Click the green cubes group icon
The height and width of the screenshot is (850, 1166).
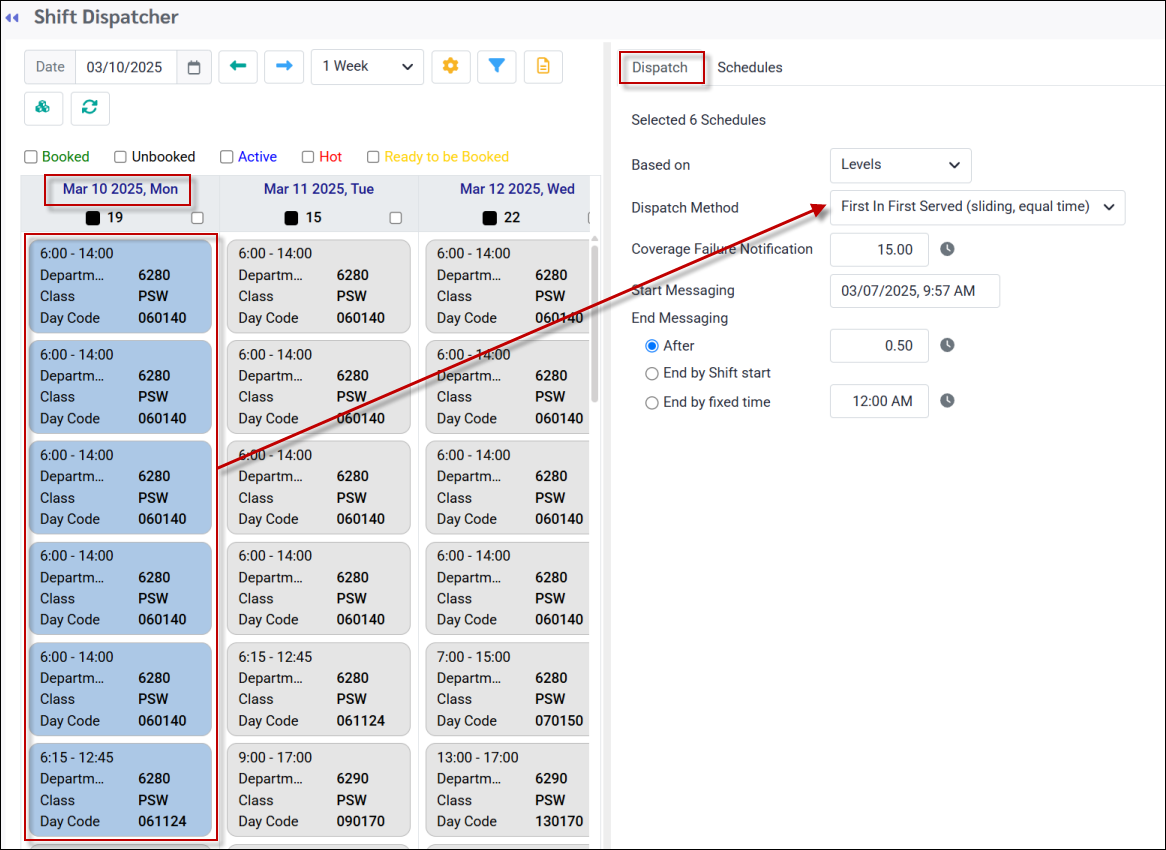tap(43, 108)
